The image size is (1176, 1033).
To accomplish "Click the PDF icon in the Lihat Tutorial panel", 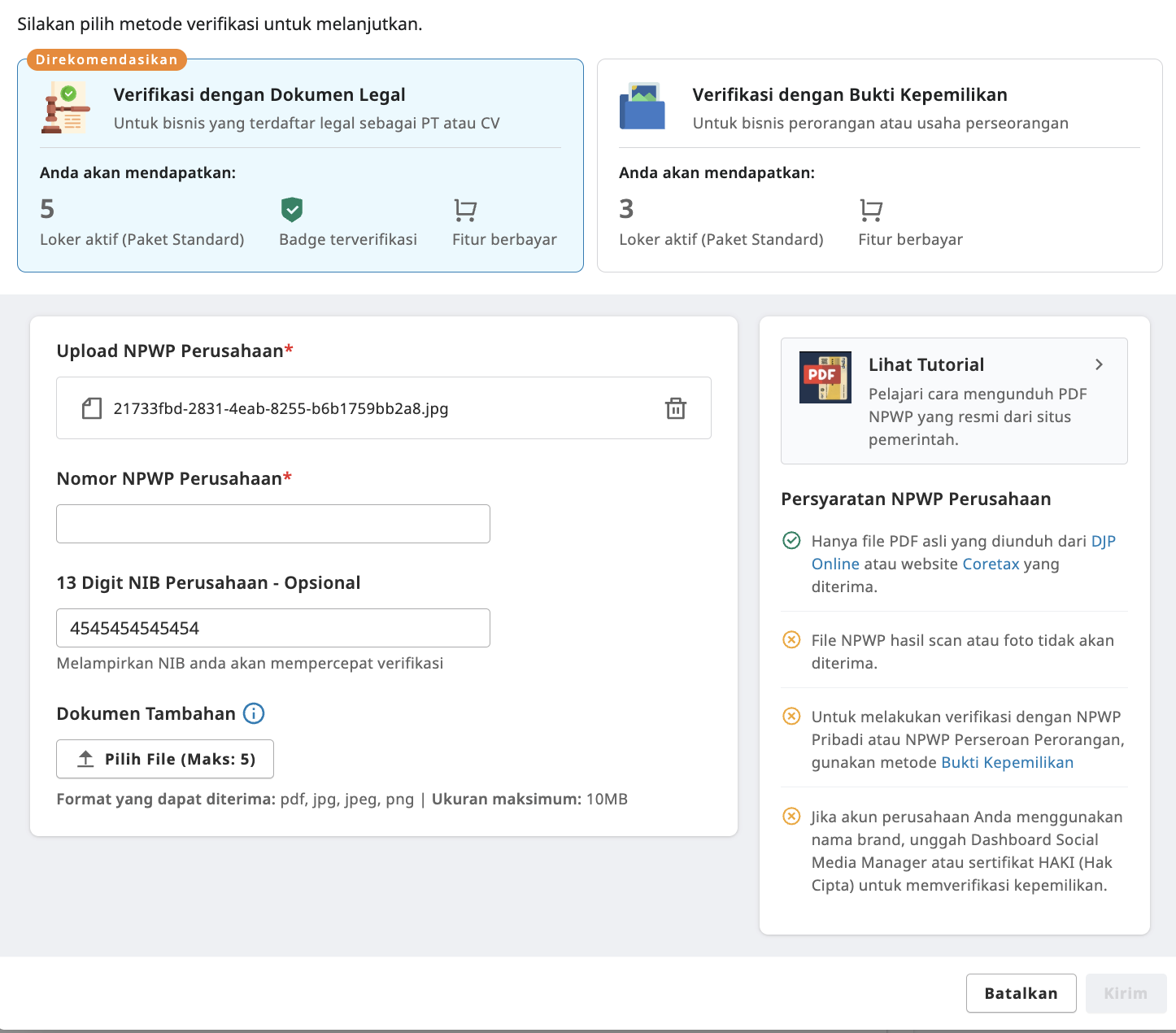I will point(825,377).
